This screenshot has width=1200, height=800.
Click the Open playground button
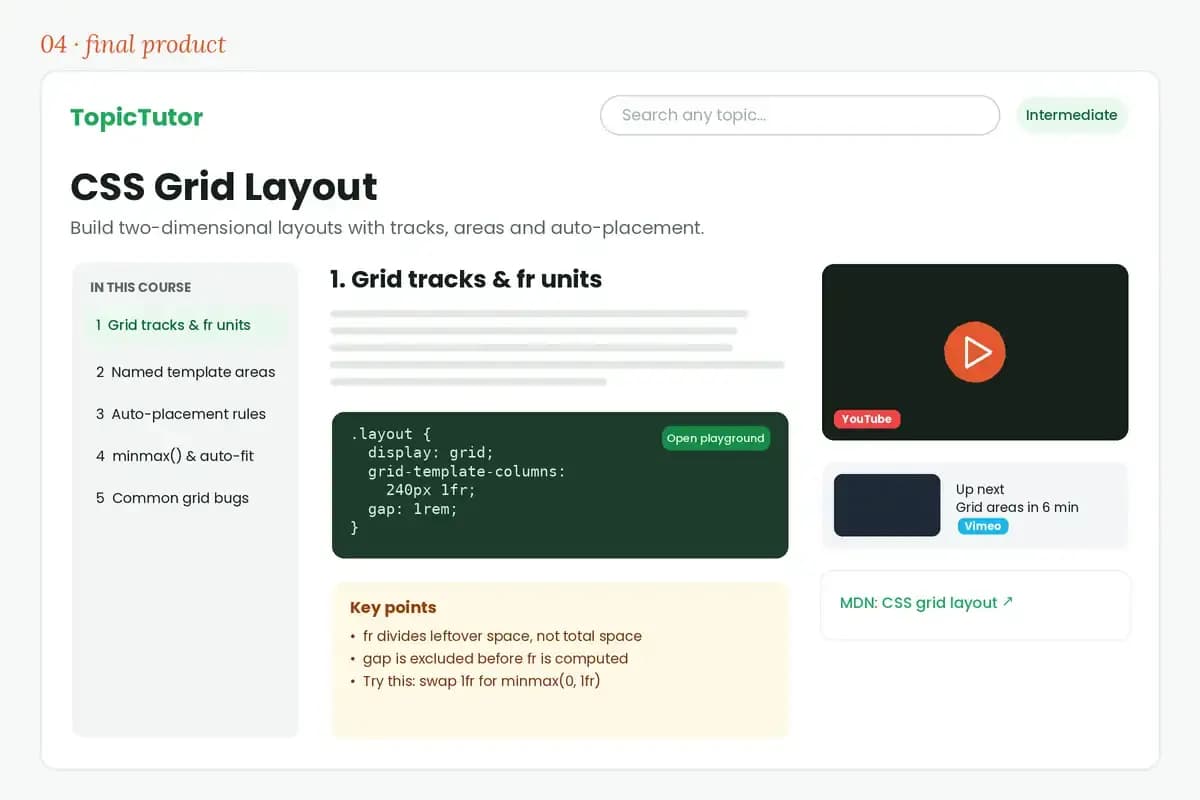point(716,438)
